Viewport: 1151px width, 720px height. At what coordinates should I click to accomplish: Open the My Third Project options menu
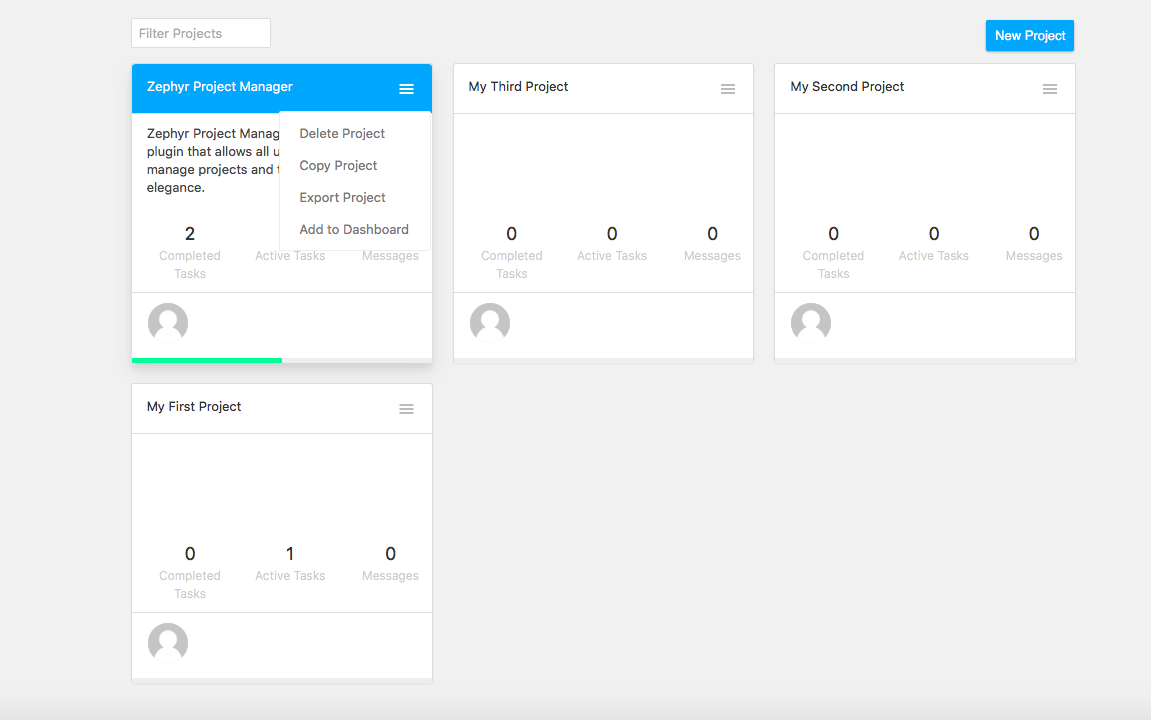(728, 88)
